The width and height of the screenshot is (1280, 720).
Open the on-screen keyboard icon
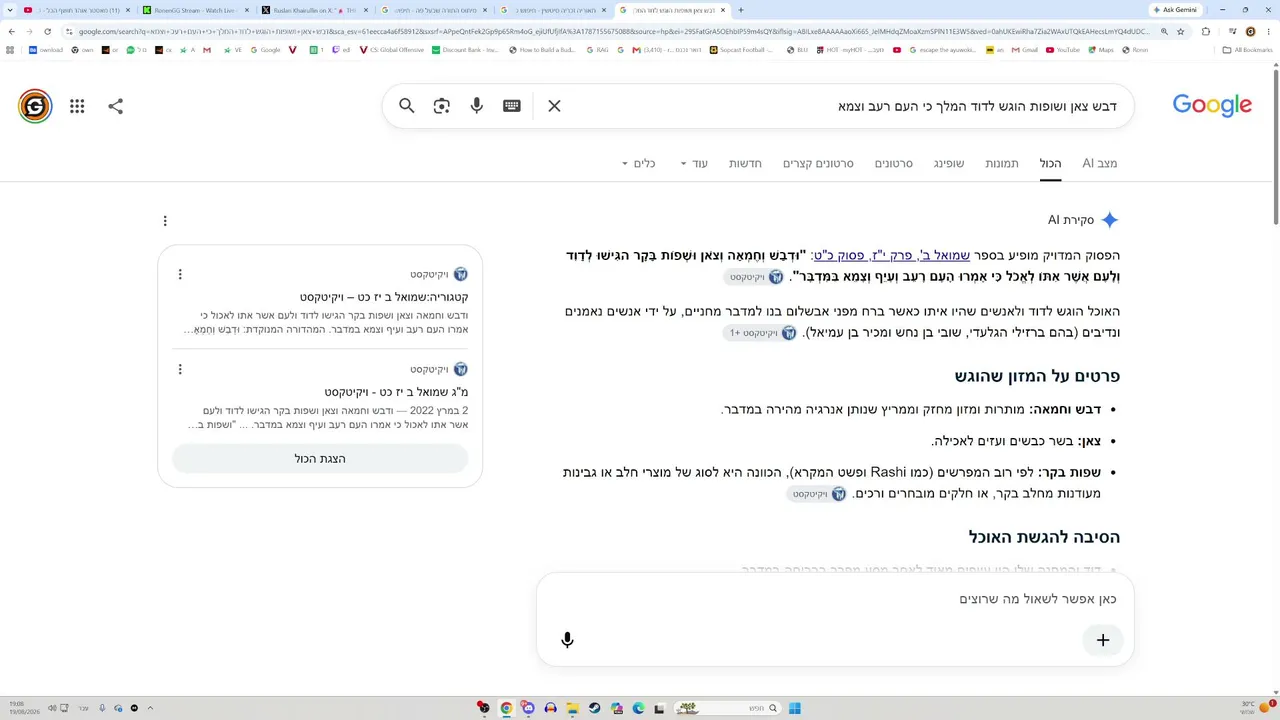click(512, 106)
